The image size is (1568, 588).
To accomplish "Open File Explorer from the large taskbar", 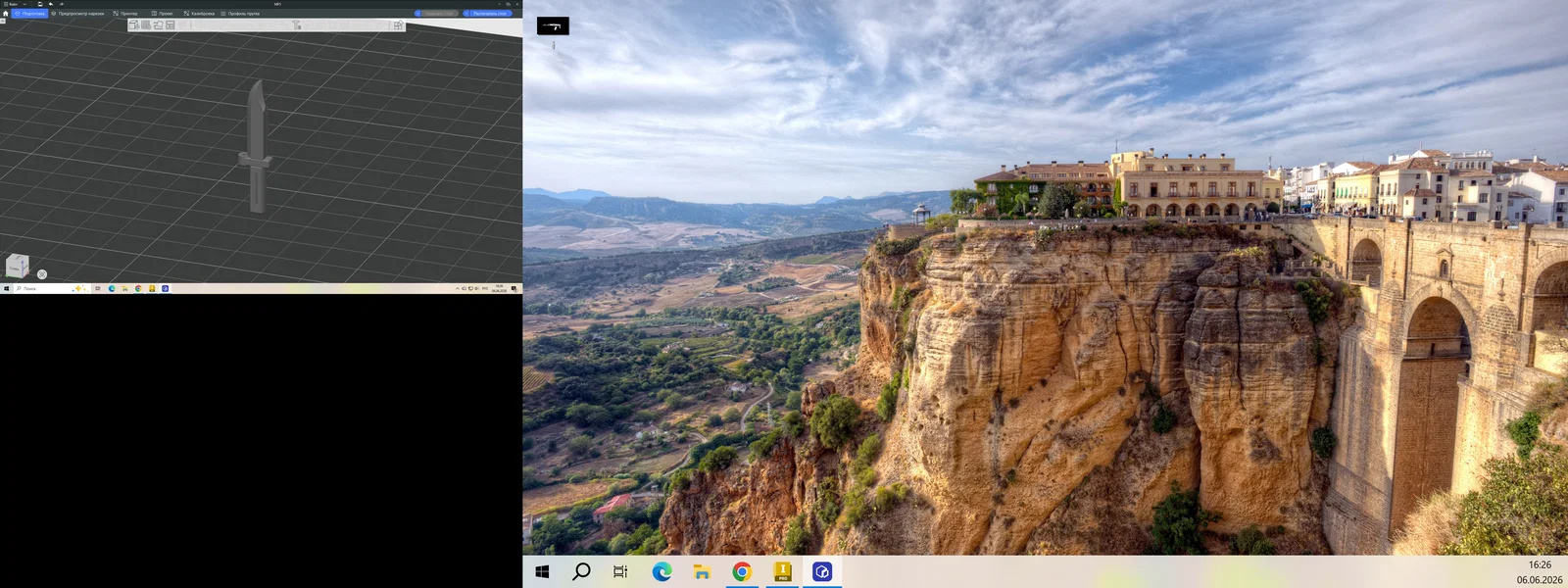I will (x=702, y=571).
